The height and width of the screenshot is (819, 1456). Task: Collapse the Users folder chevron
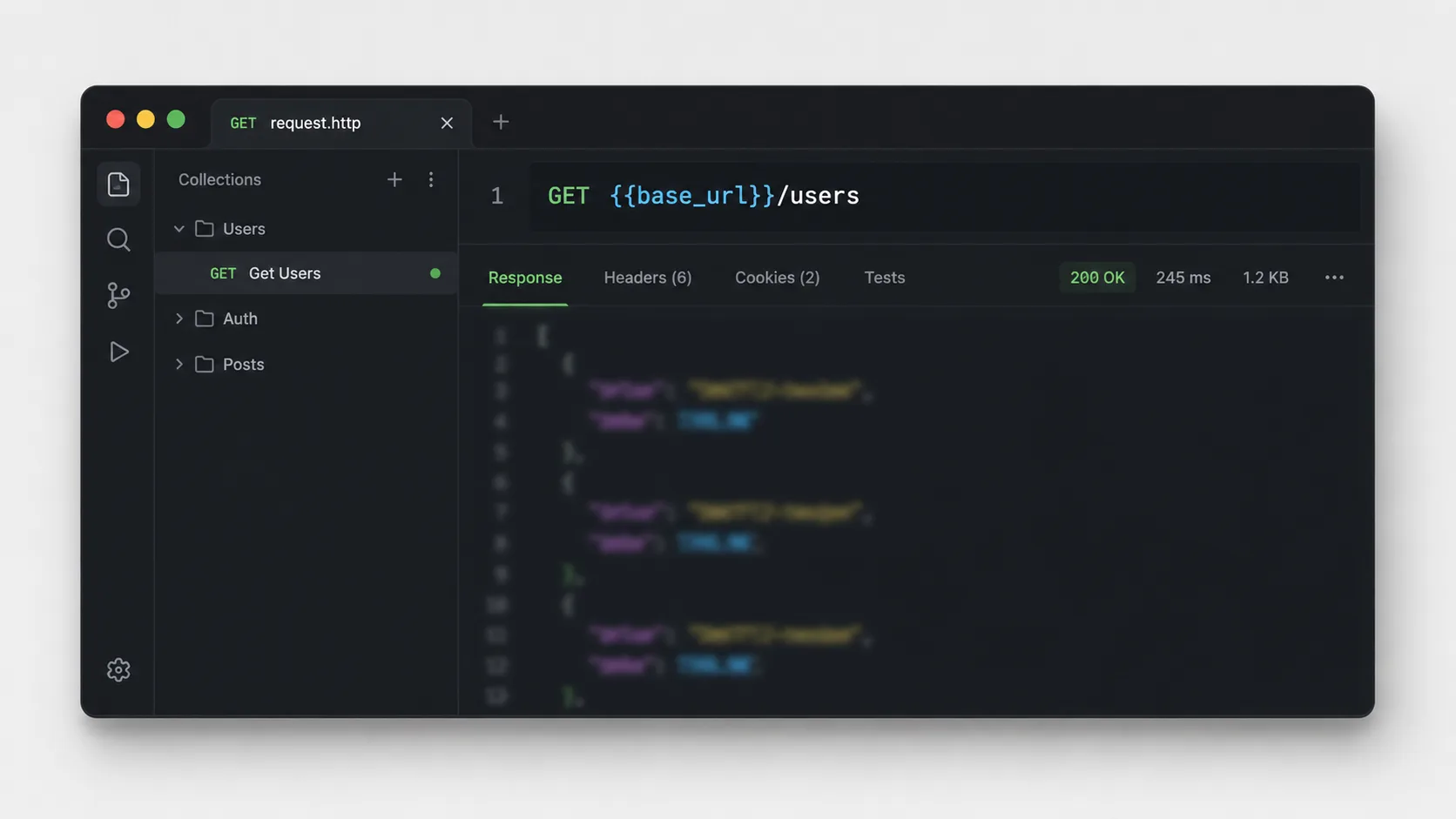179,229
